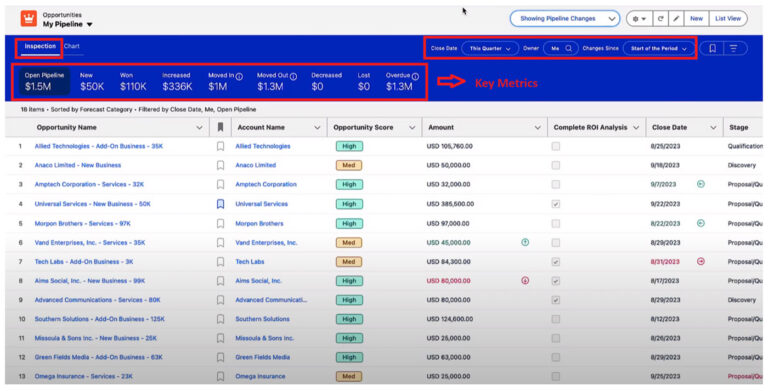Image resolution: width=768 pixels, height=391 pixels.
Task: Click the refresh list icon
Action: (660, 19)
